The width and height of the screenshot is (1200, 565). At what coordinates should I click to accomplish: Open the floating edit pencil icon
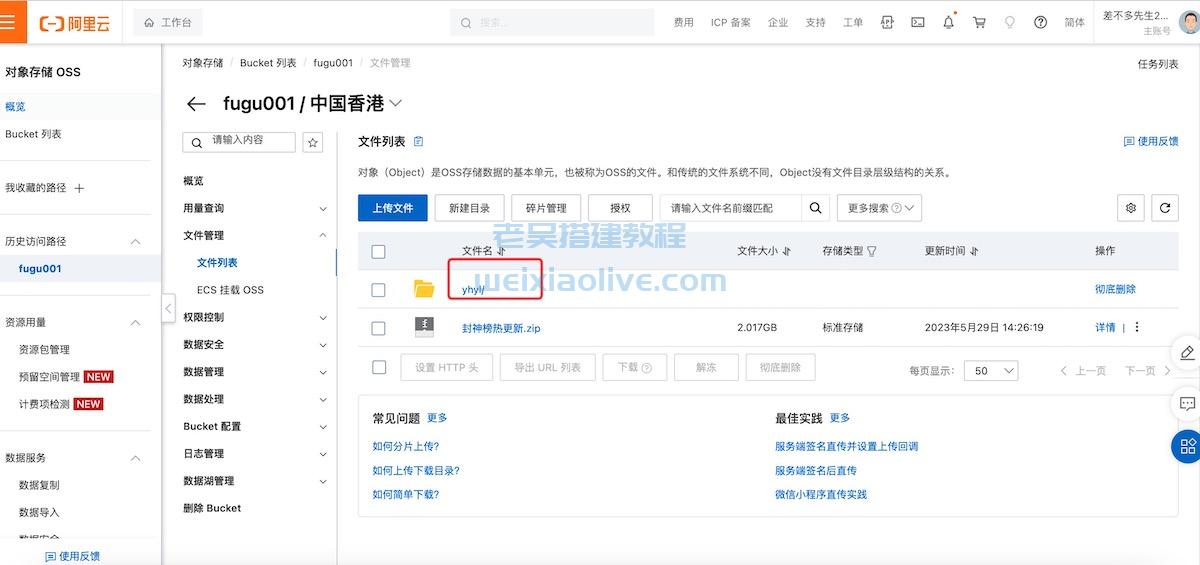[x=1187, y=353]
